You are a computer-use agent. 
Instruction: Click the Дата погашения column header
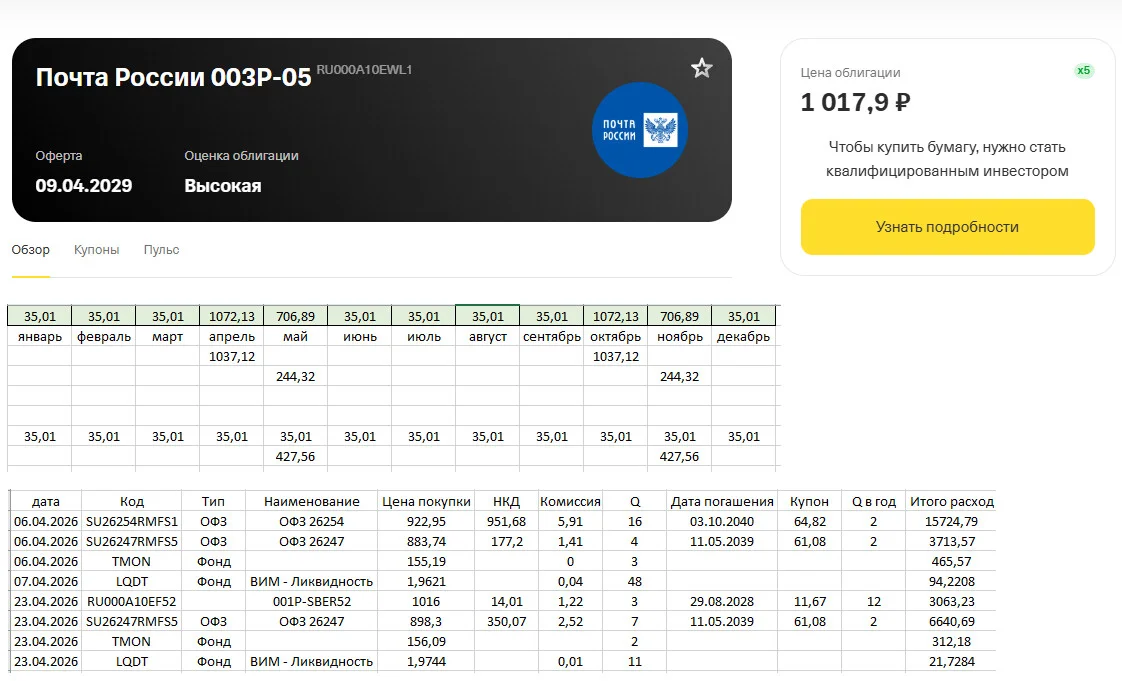(x=722, y=501)
